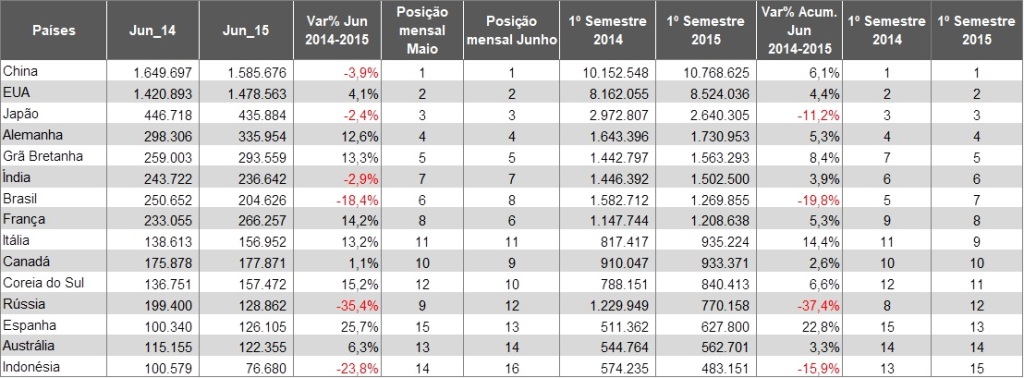Click the Jun_14 column header
Screen dimensions: 1024x378
tap(153, 31)
